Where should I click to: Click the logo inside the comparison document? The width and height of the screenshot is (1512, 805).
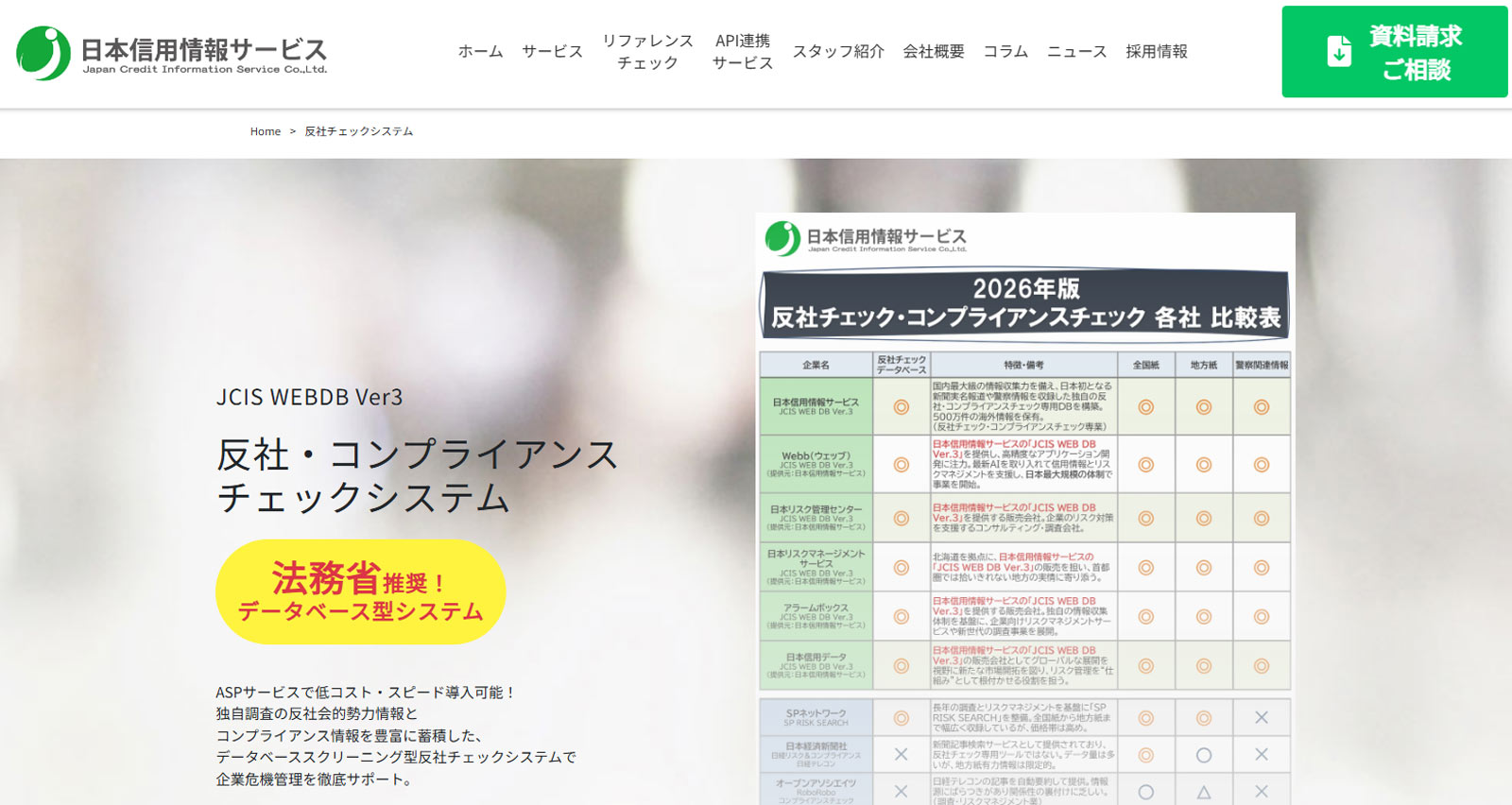pyautogui.click(x=866, y=238)
